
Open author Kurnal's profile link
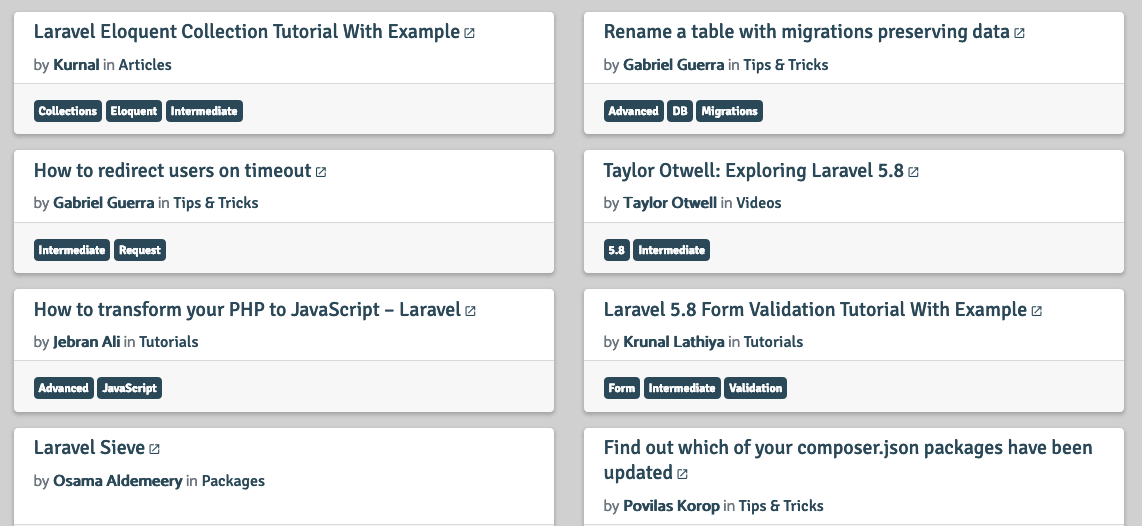[76, 65]
